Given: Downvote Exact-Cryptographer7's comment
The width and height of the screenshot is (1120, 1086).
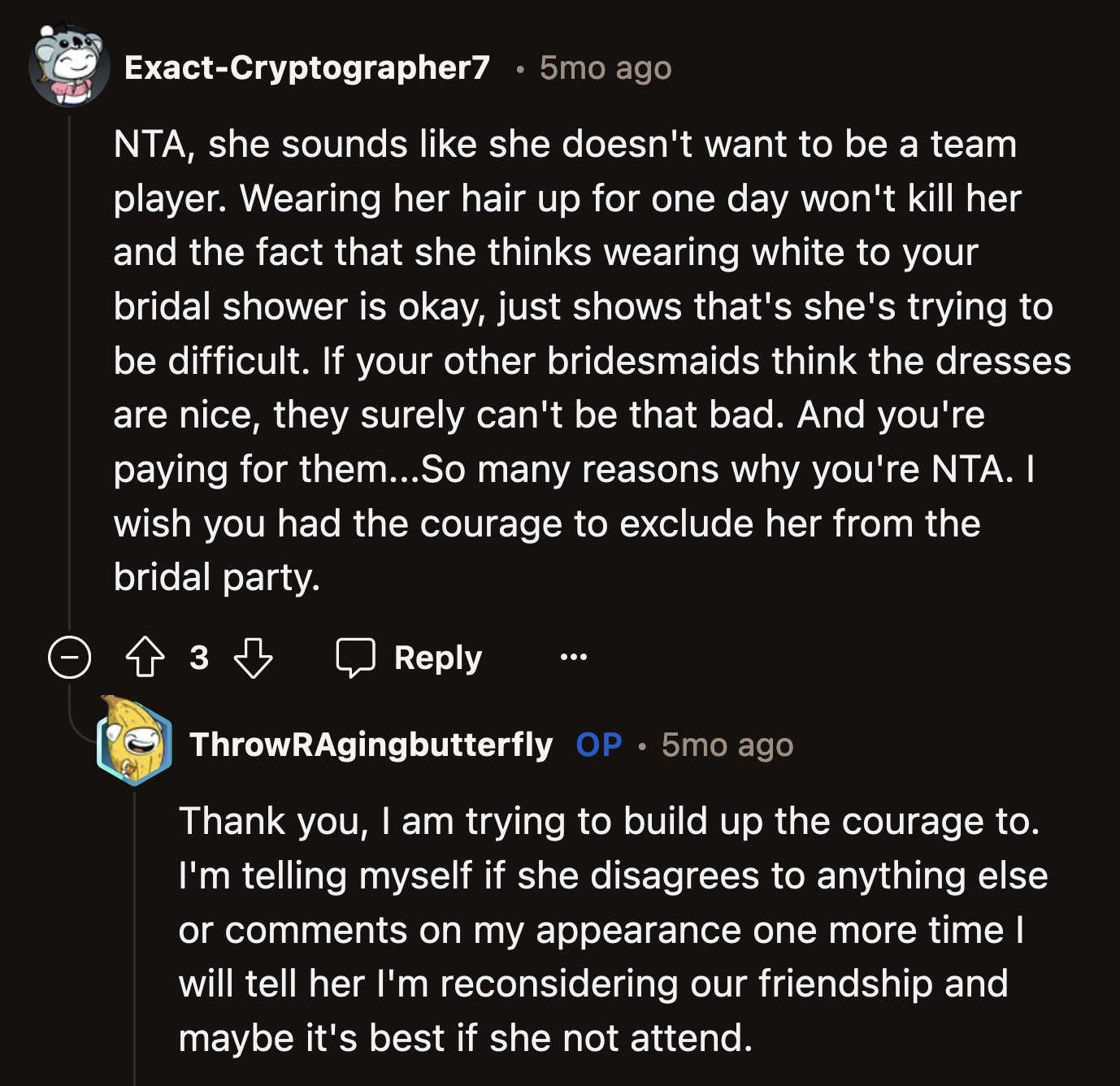Looking at the screenshot, I should tap(254, 657).
